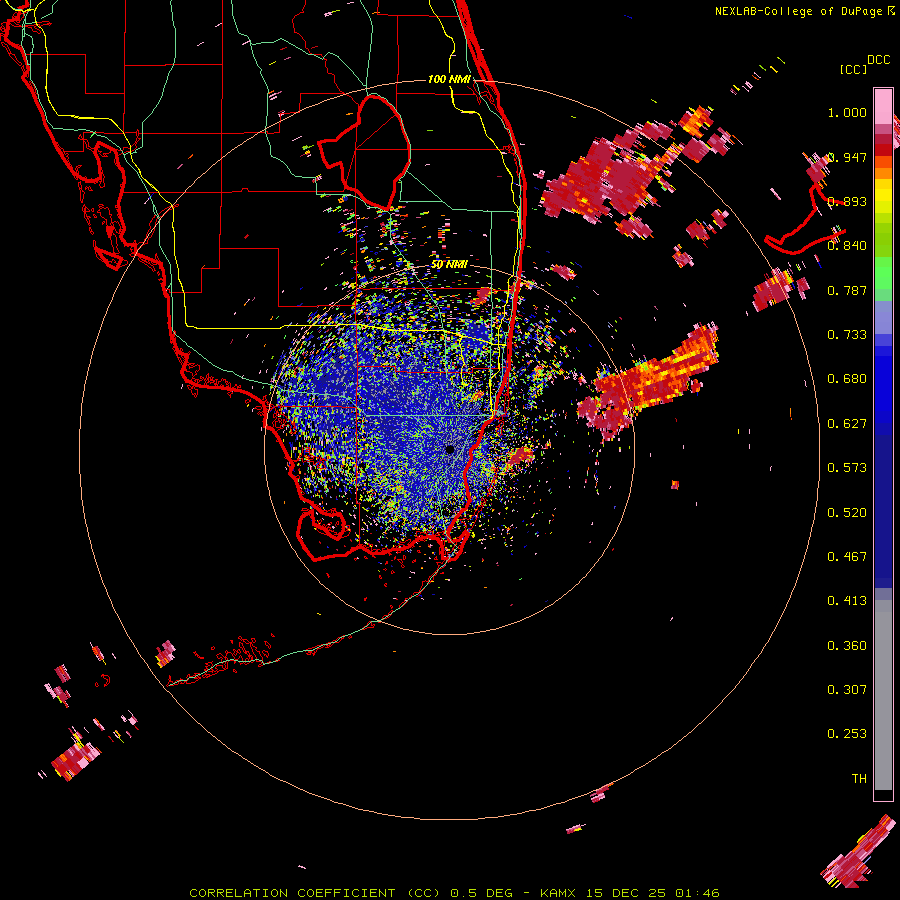Pick the gray bottom segment of color bar
This screenshot has height=900, width=900.
(x=883, y=695)
